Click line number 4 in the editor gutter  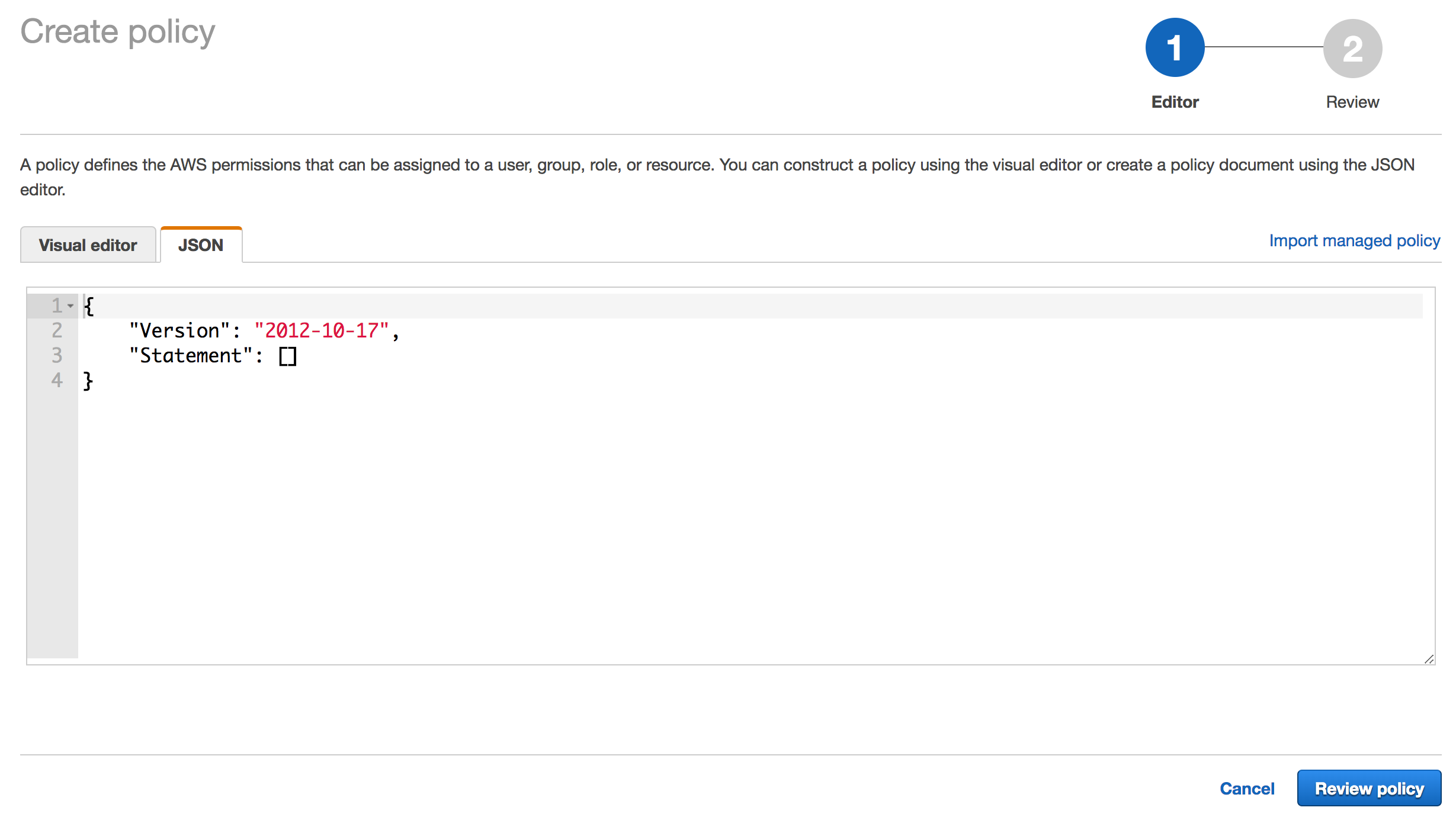56,380
